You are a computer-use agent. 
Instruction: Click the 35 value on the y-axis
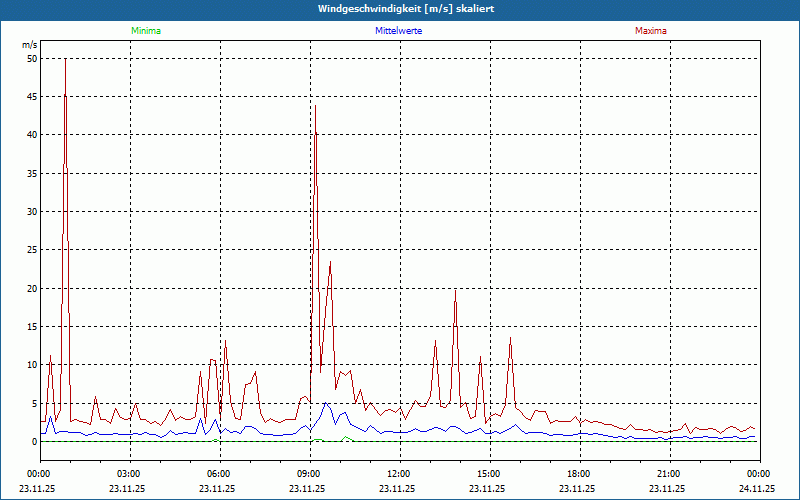[x=31, y=173]
